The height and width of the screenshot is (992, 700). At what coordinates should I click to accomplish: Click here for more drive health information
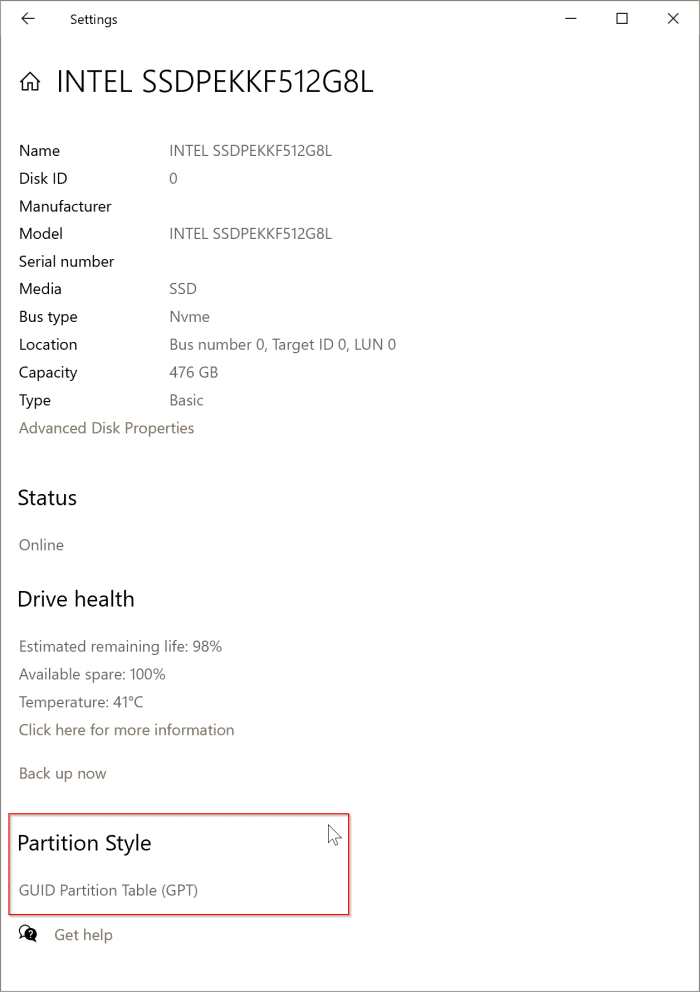point(126,730)
